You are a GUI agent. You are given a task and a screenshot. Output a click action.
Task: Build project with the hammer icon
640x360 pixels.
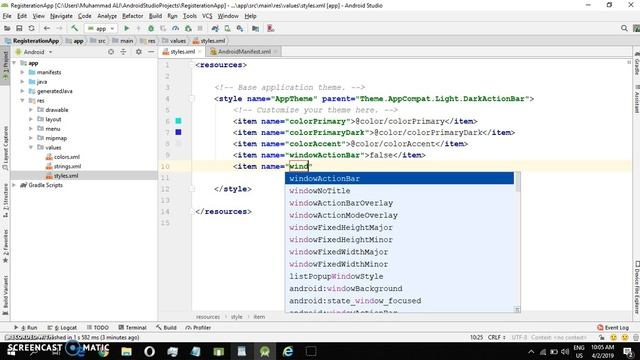(x=74, y=29)
